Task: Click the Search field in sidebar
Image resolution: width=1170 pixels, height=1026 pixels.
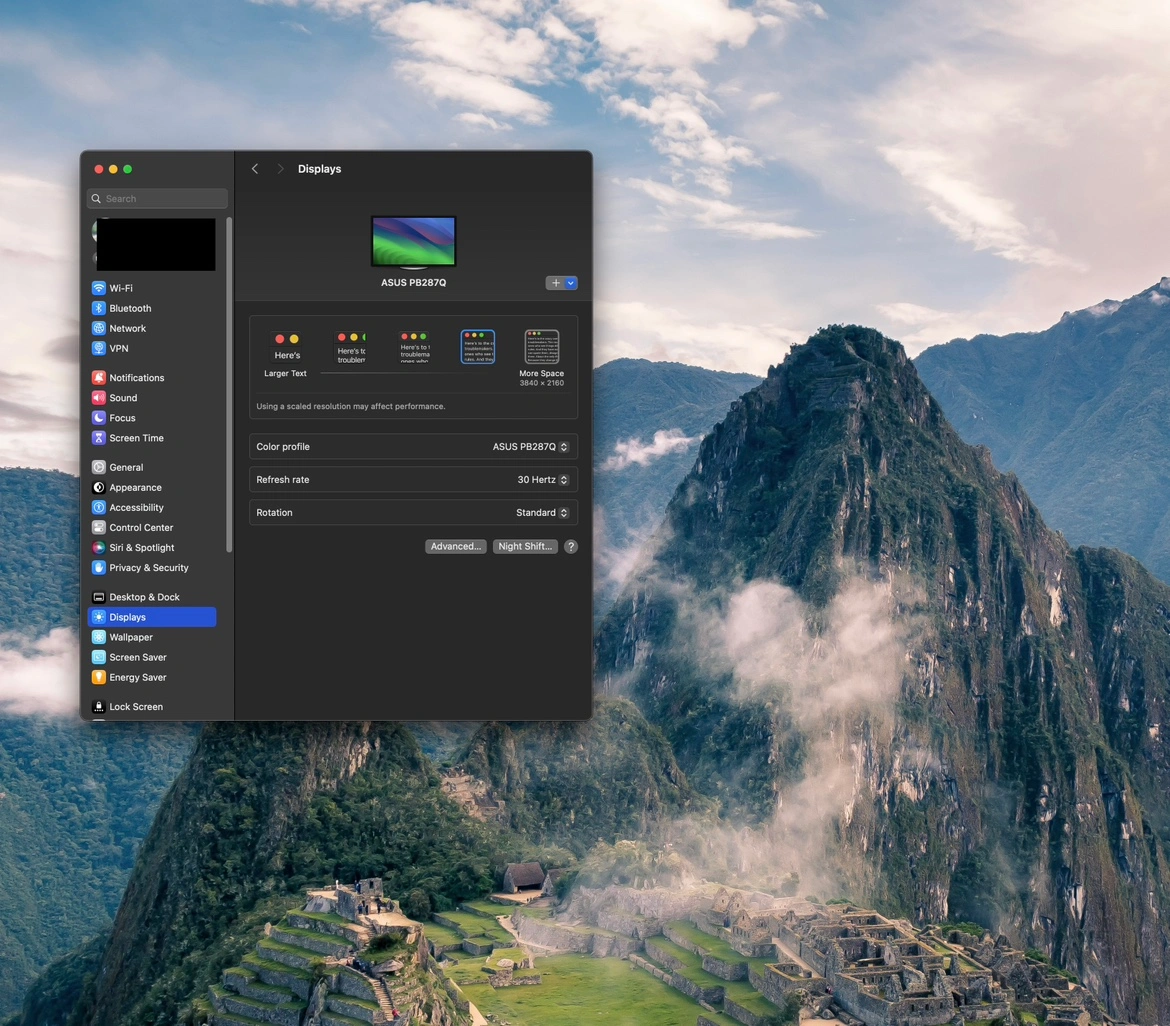Action: (158, 199)
